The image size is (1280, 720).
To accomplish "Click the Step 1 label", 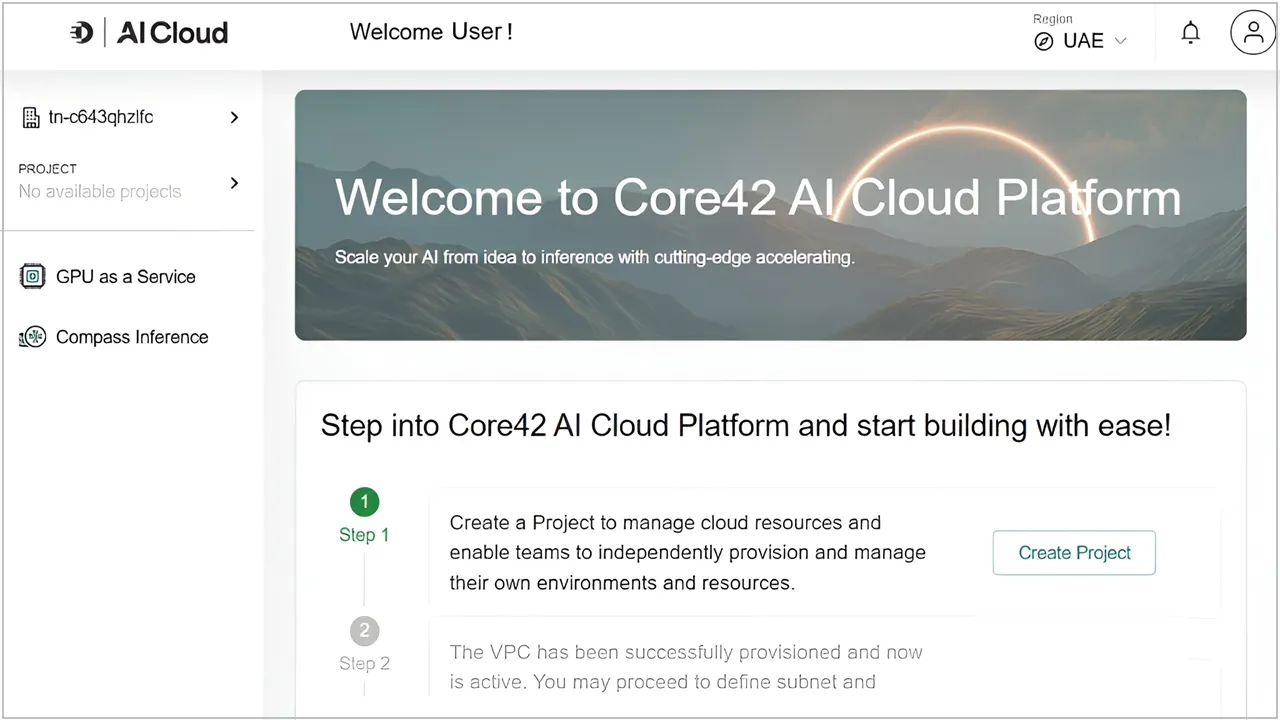I will [x=364, y=535].
